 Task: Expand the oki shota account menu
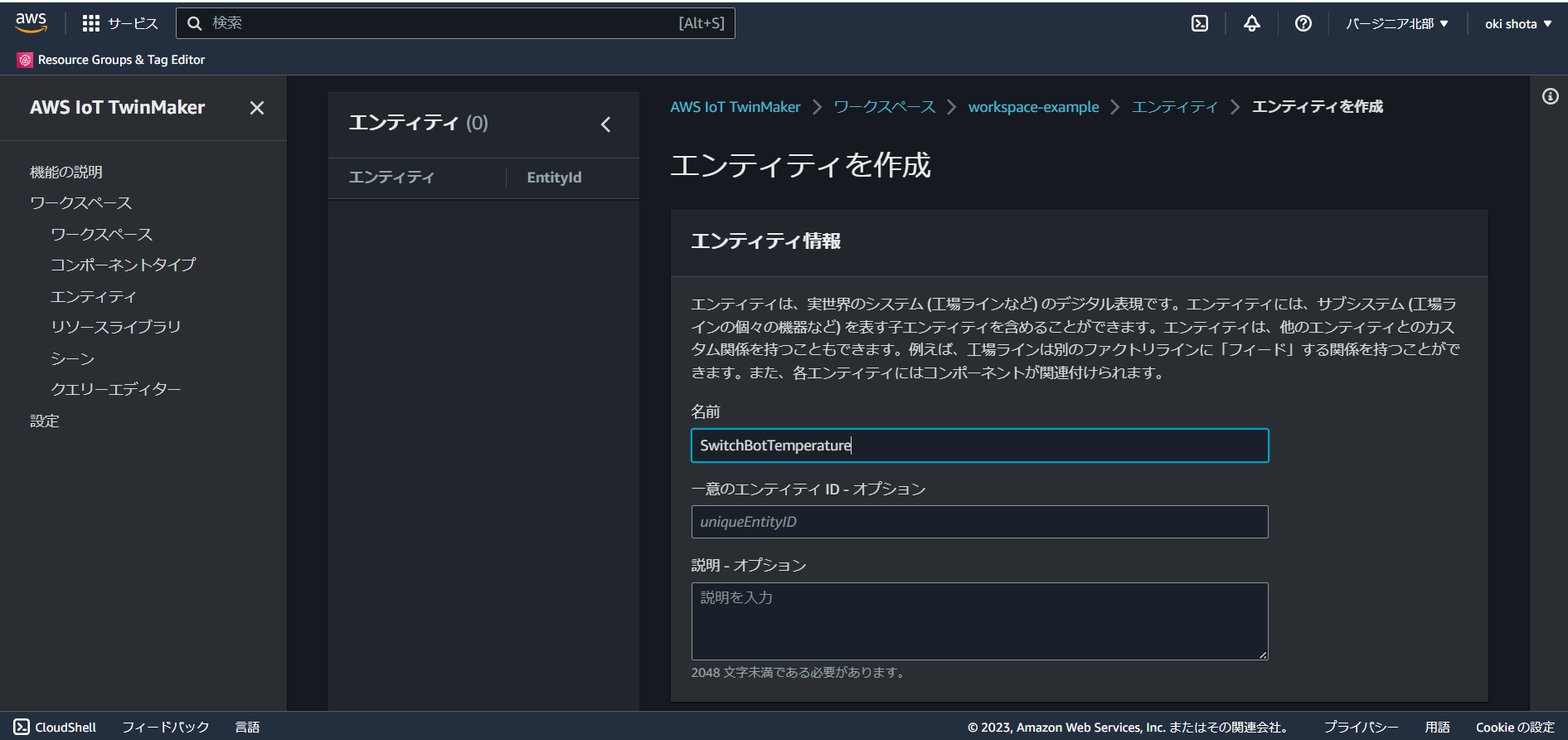pos(1518,23)
